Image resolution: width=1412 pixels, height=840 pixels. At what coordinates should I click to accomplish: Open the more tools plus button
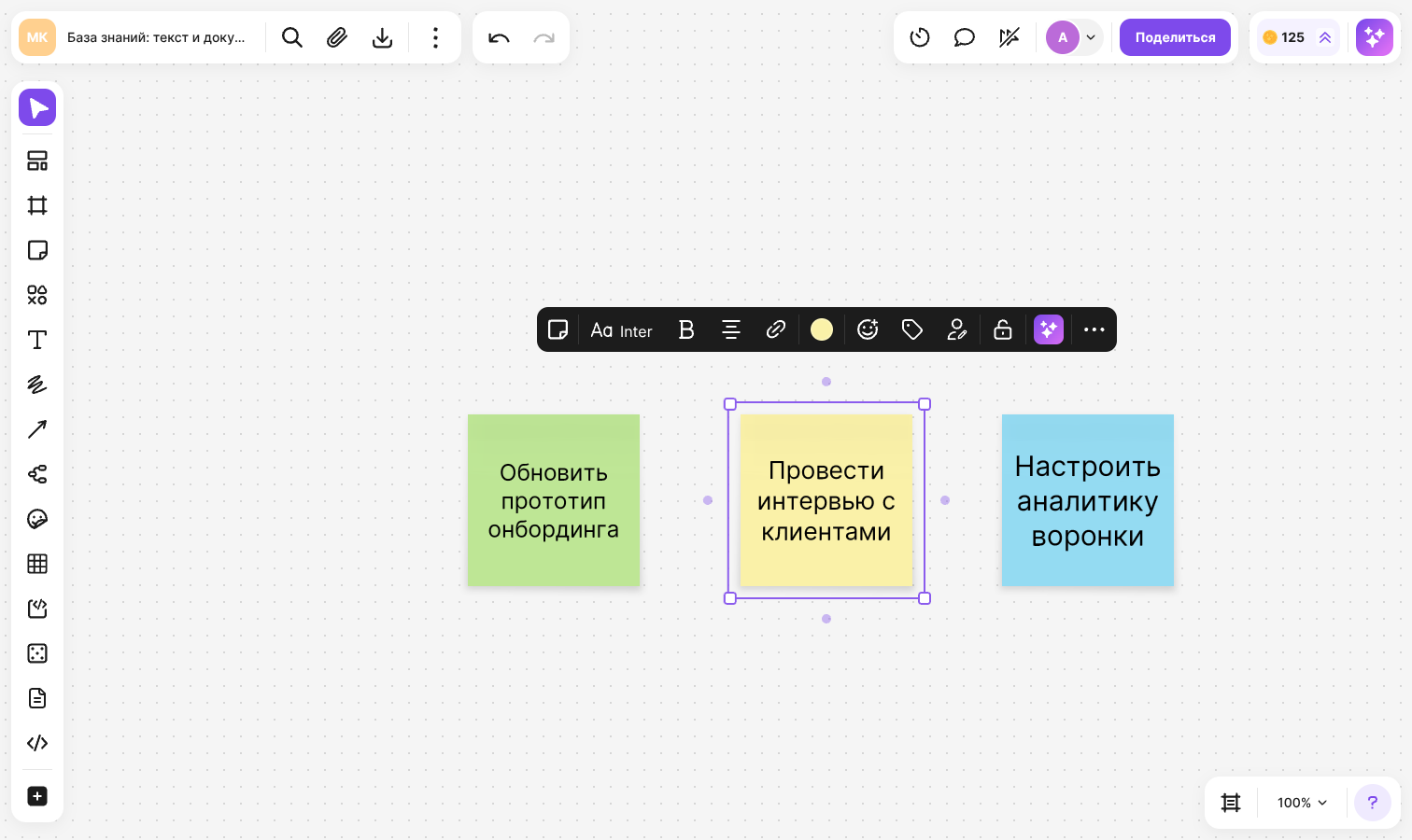coord(37,796)
